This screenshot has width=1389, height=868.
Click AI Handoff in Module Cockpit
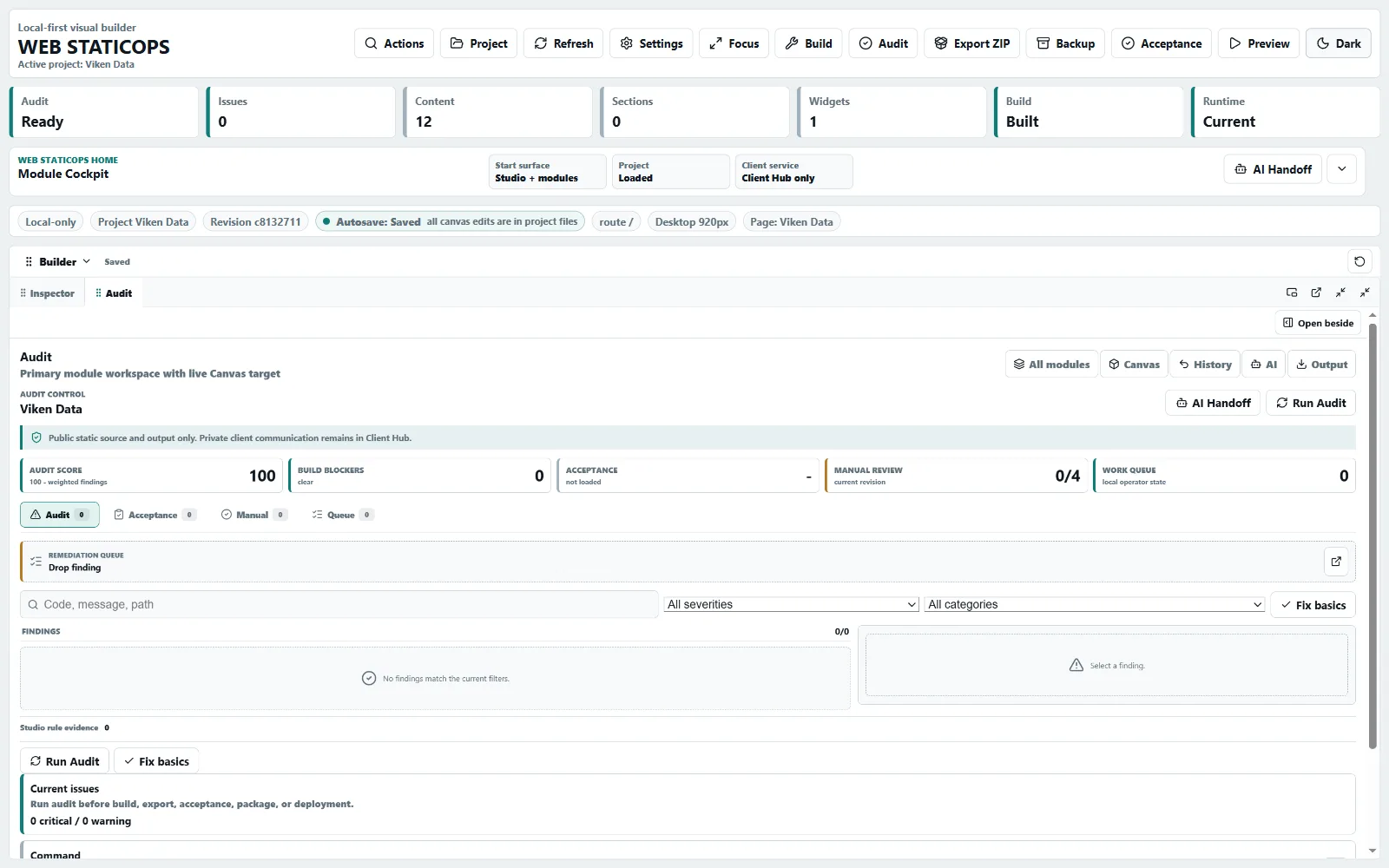click(1273, 169)
